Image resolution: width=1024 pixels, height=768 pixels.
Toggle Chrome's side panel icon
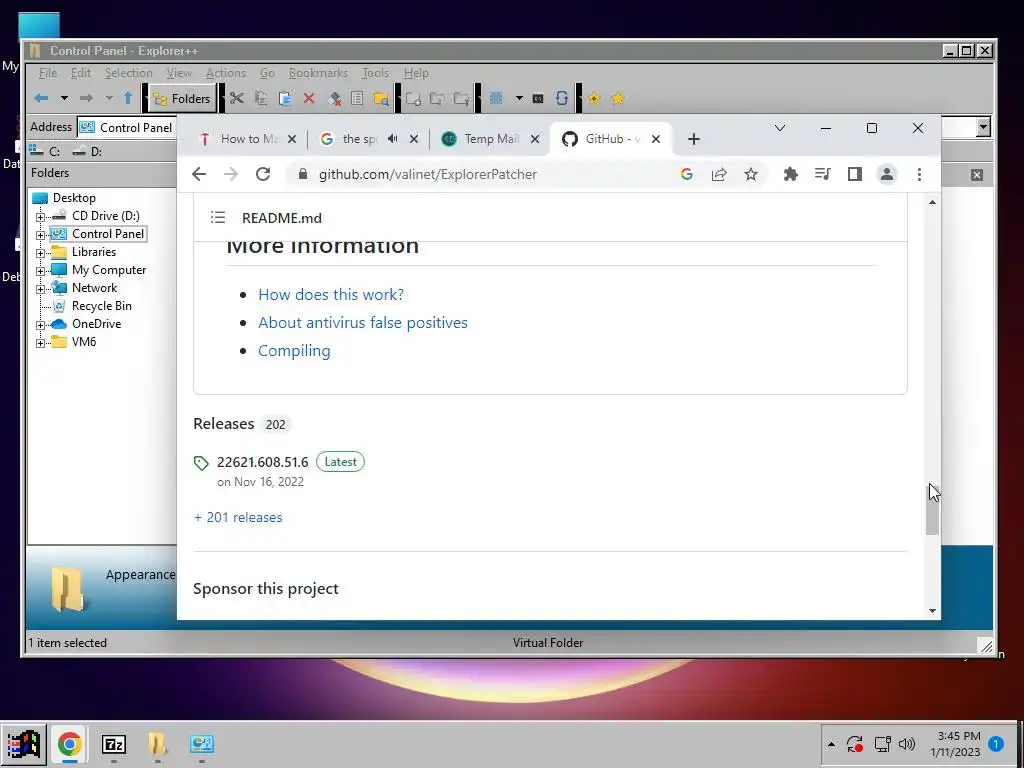click(854, 174)
